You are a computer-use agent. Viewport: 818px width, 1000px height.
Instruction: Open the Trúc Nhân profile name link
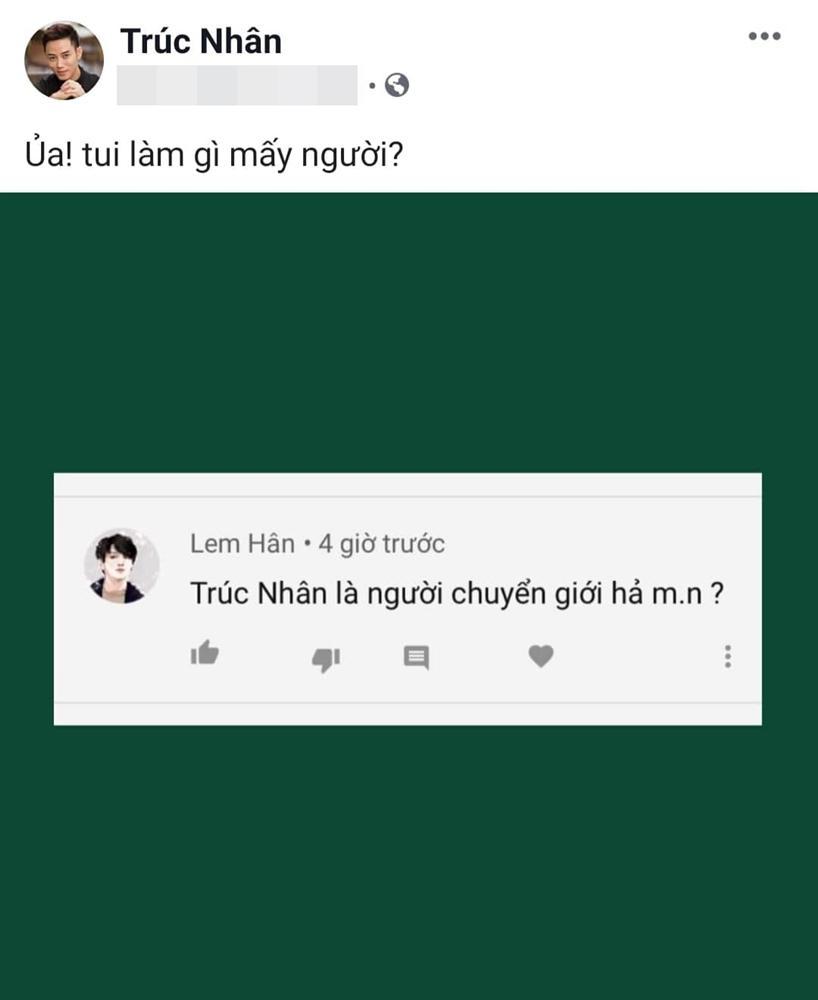(200, 41)
